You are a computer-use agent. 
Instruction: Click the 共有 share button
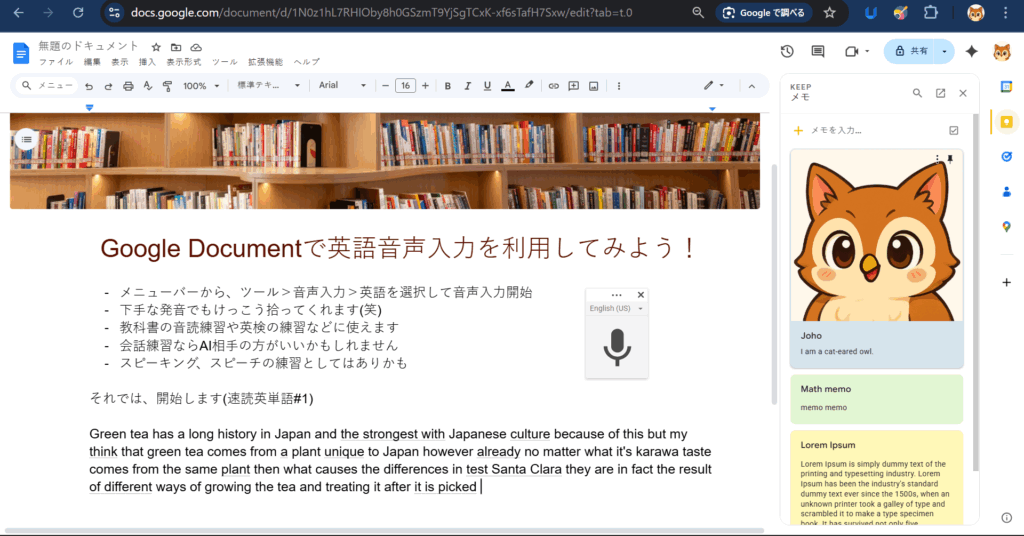tap(910, 52)
